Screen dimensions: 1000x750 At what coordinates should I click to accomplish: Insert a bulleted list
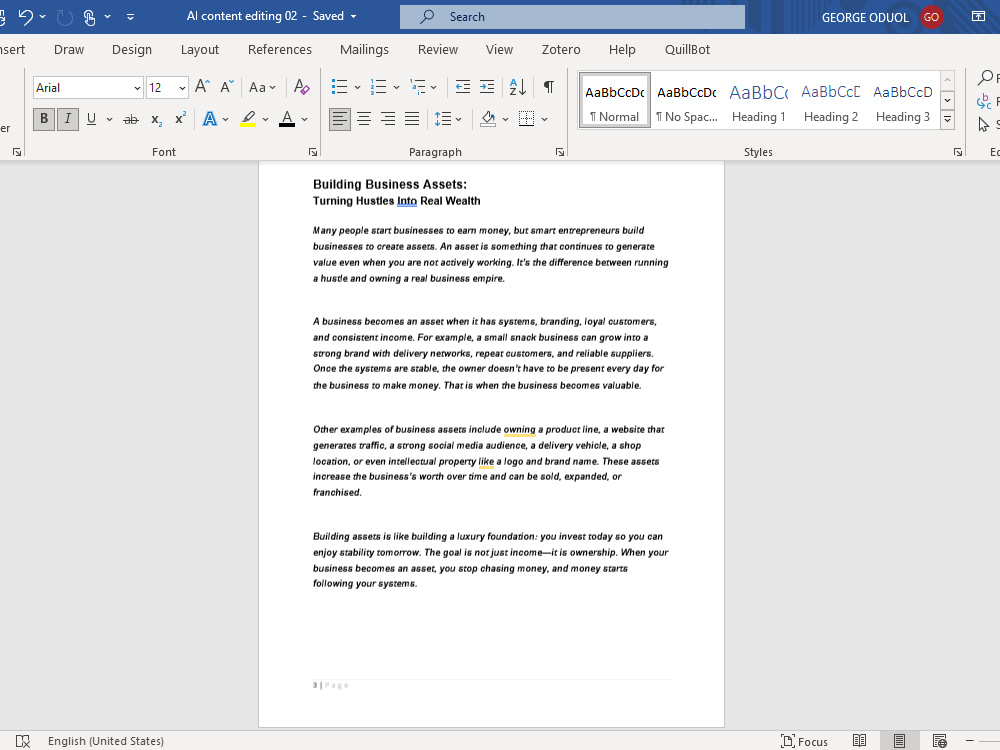339,87
